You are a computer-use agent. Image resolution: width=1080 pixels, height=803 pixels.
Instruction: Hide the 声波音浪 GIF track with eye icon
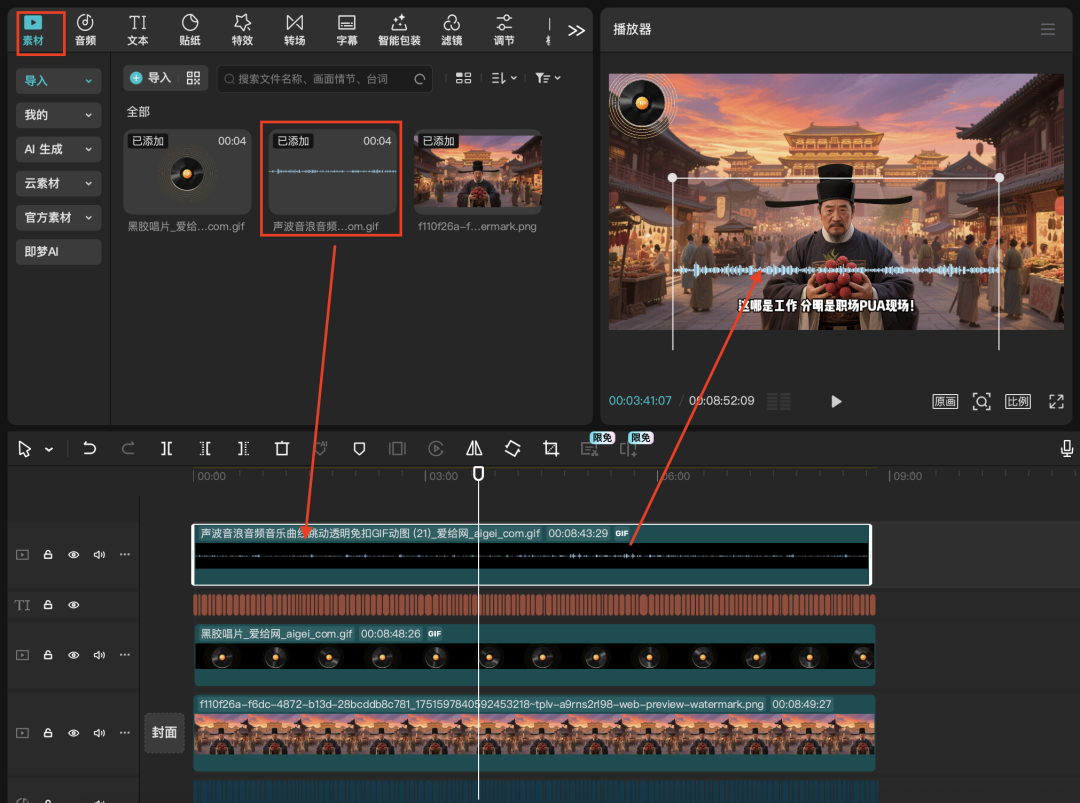click(x=73, y=554)
